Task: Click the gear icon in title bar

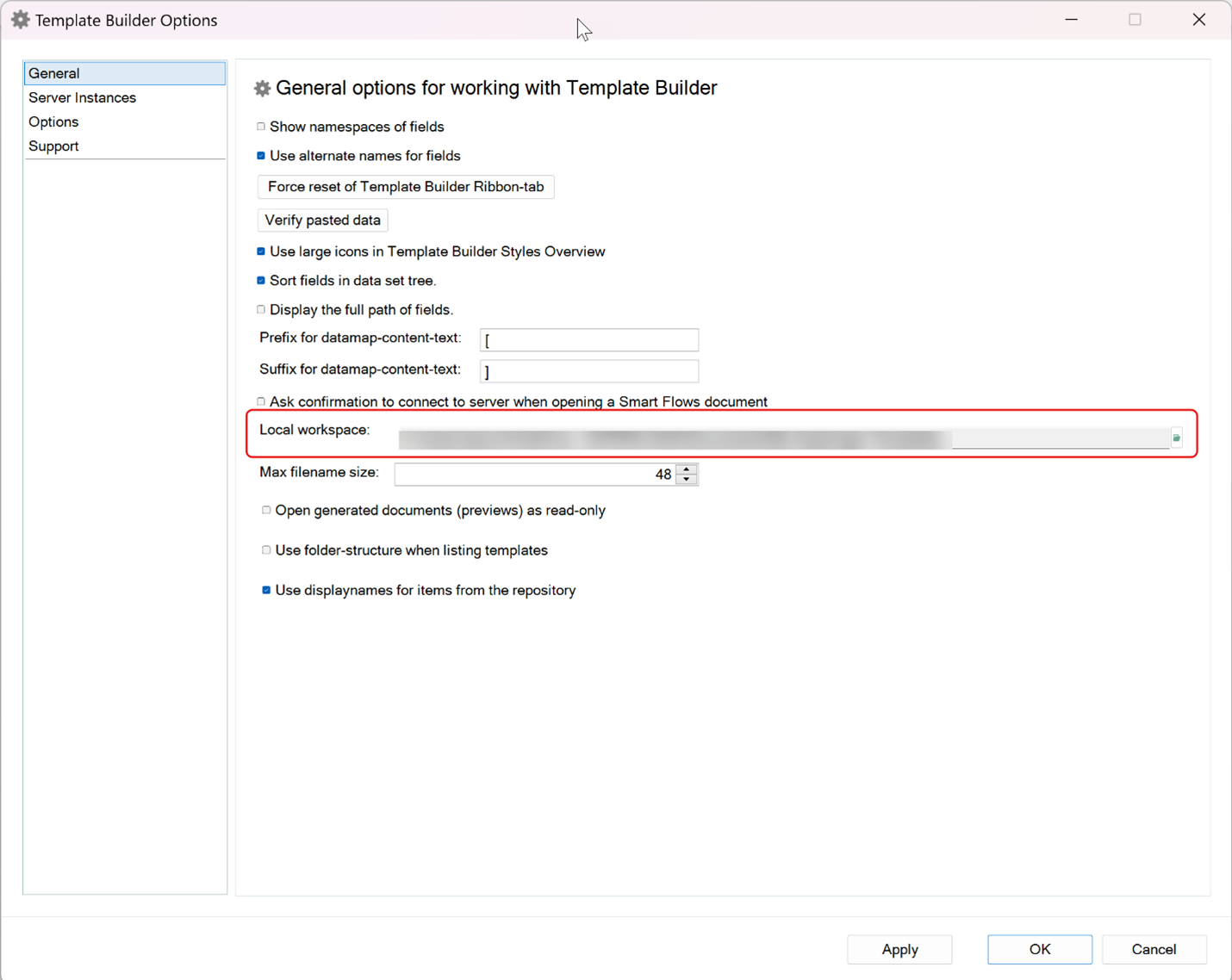Action: click(x=20, y=20)
